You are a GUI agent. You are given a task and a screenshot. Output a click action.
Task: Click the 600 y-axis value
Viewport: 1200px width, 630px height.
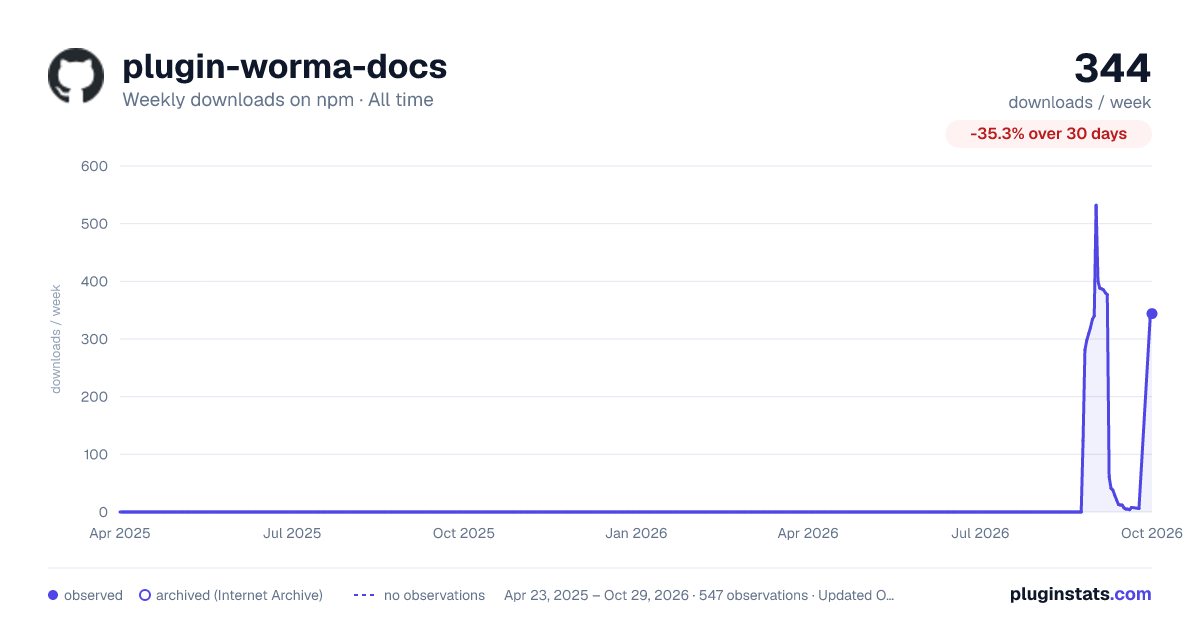pos(94,166)
